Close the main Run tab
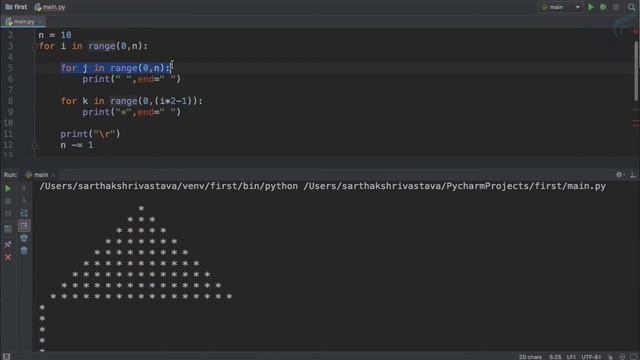The image size is (640, 360). click(x=53, y=175)
